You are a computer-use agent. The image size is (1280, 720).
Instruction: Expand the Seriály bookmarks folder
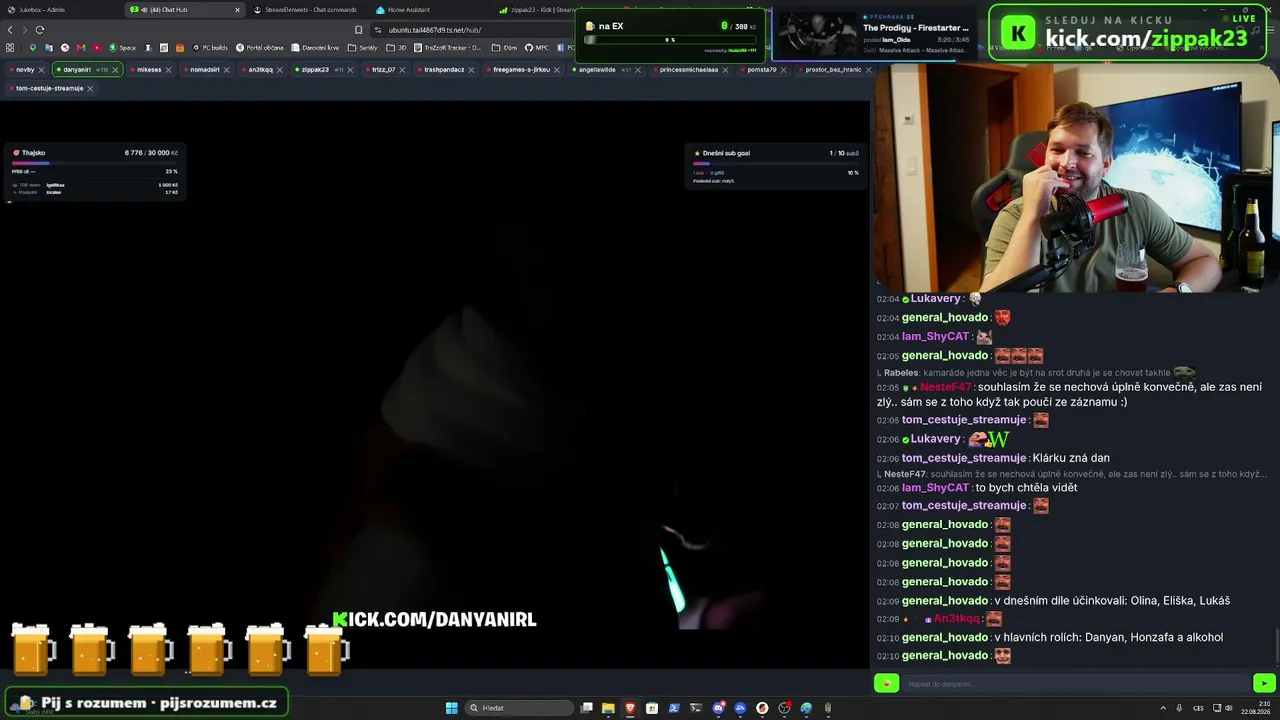[x=363, y=48]
